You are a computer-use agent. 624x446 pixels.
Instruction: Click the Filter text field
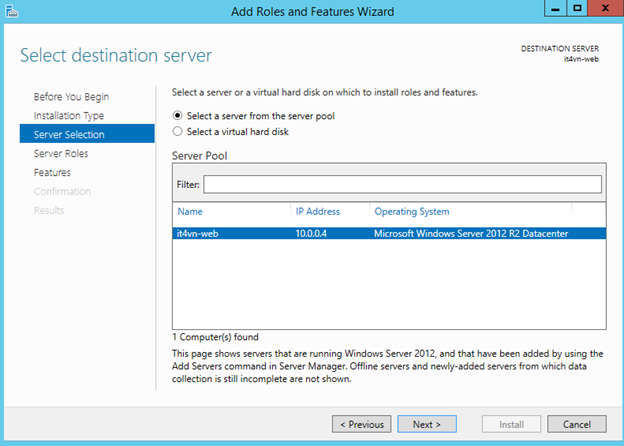(x=403, y=184)
